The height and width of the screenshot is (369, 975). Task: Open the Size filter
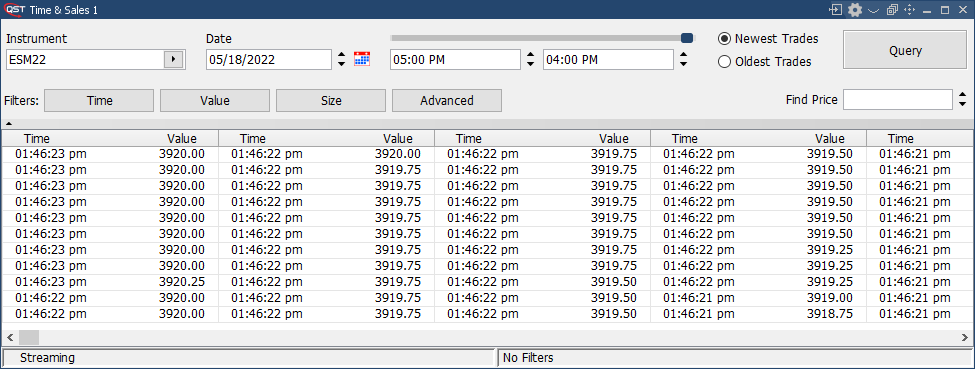point(331,100)
